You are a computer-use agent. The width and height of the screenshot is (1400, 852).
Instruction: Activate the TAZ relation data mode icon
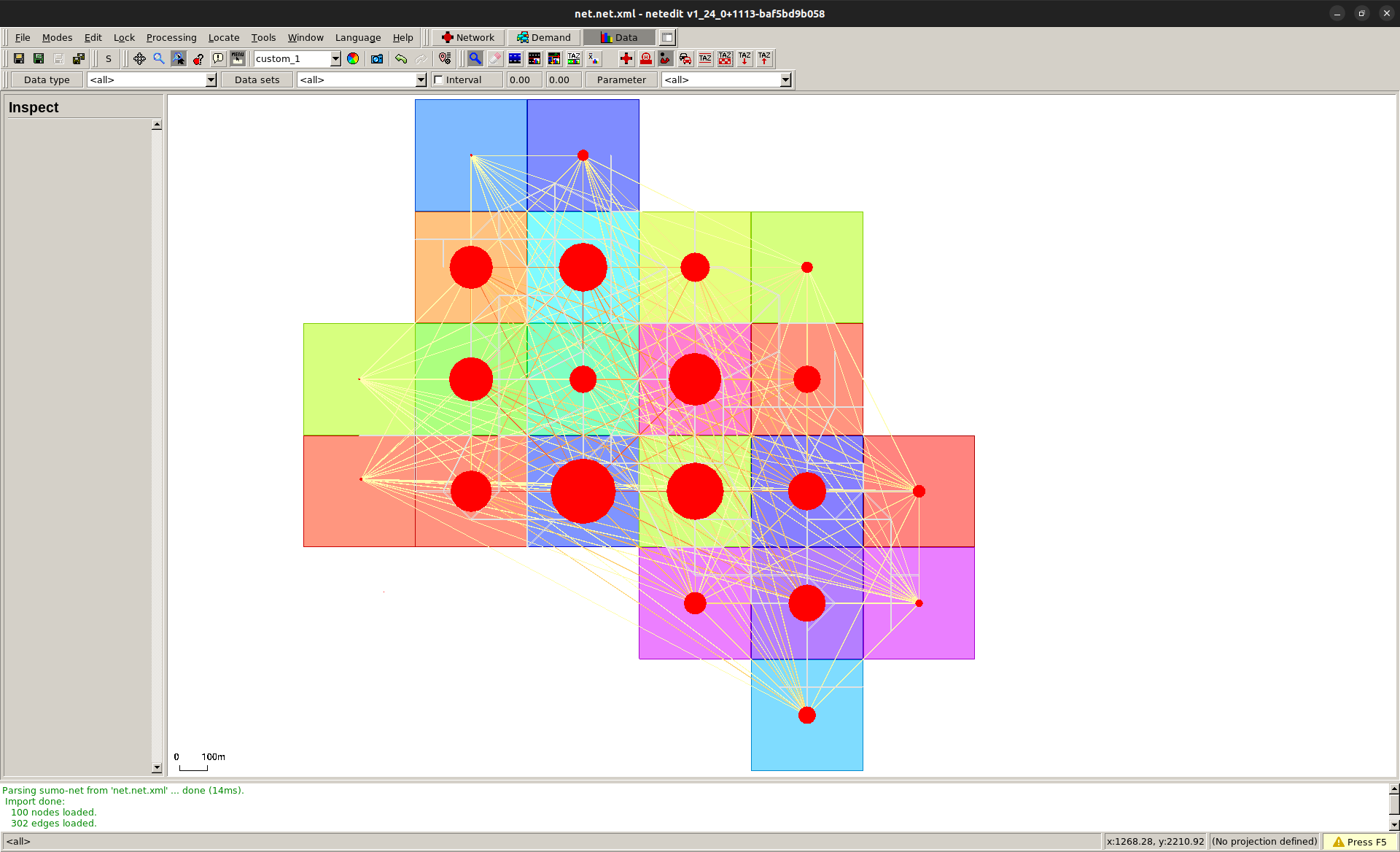[x=574, y=58]
